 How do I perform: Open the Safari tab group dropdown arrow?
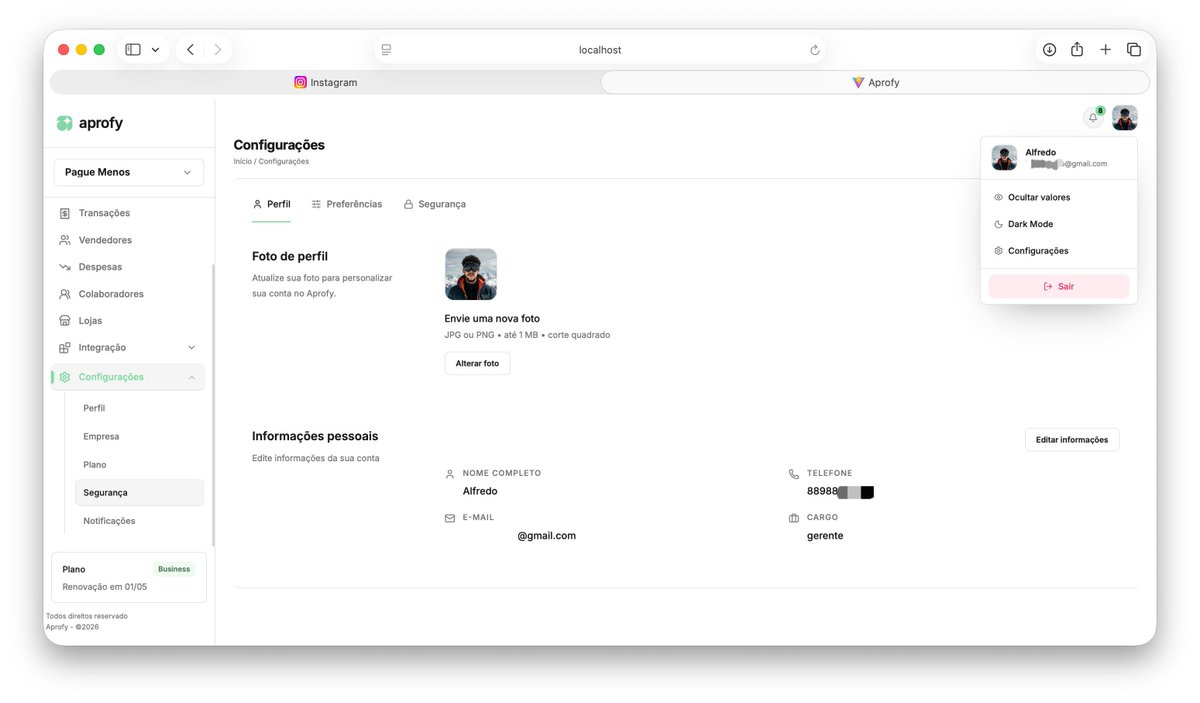tap(155, 50)
